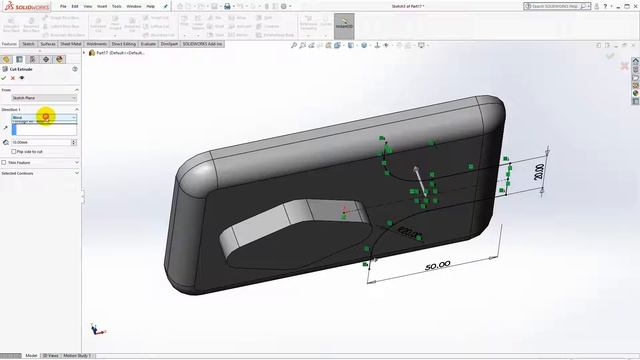Click the depth value 10.00mm field

click(41, 142)
